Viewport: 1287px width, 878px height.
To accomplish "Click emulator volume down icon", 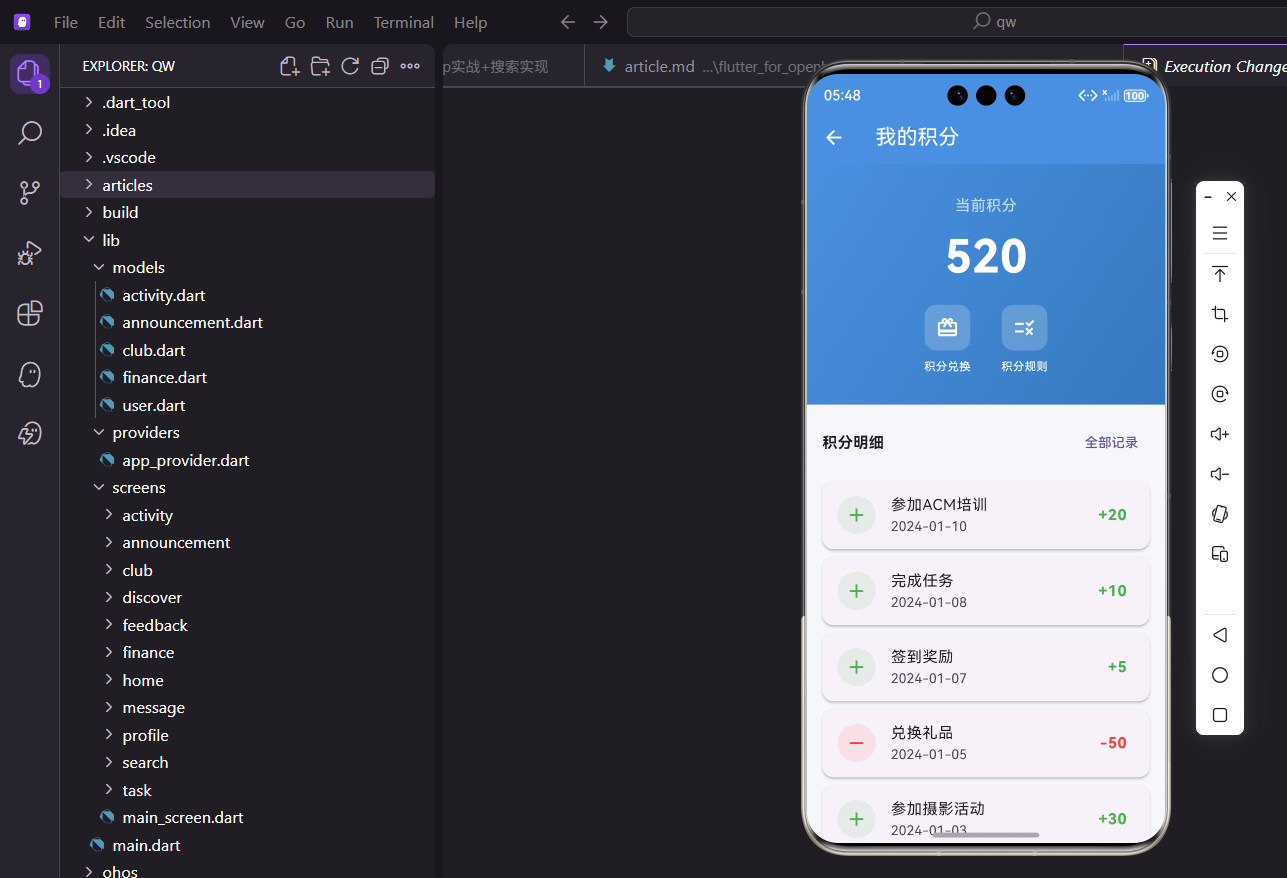I will [x=1220, y=474].
